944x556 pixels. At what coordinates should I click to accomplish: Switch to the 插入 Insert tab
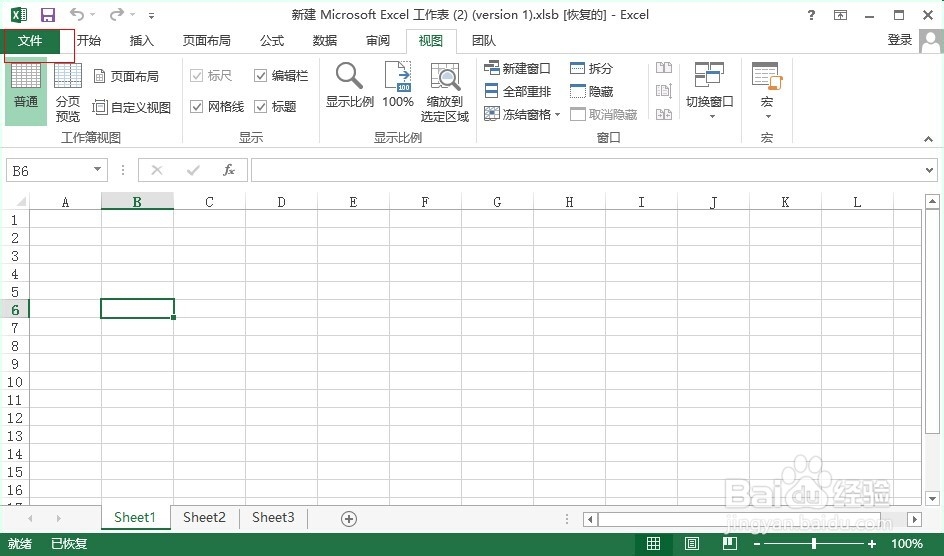(141, 40)
